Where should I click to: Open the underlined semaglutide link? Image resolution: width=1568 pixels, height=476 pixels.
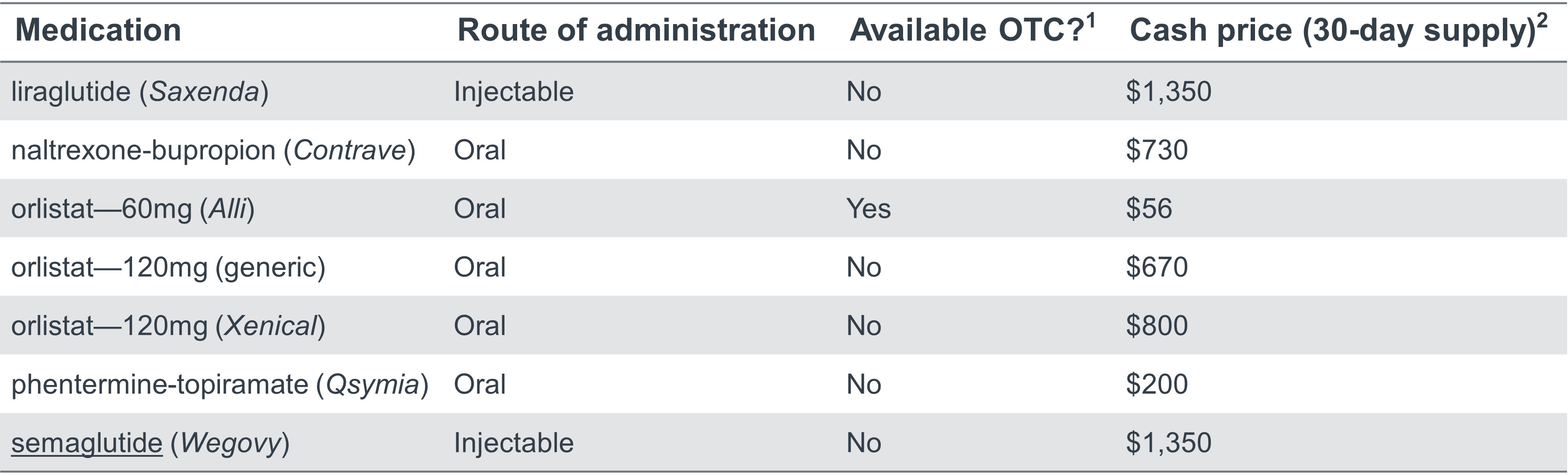click(x=87, y=443)
